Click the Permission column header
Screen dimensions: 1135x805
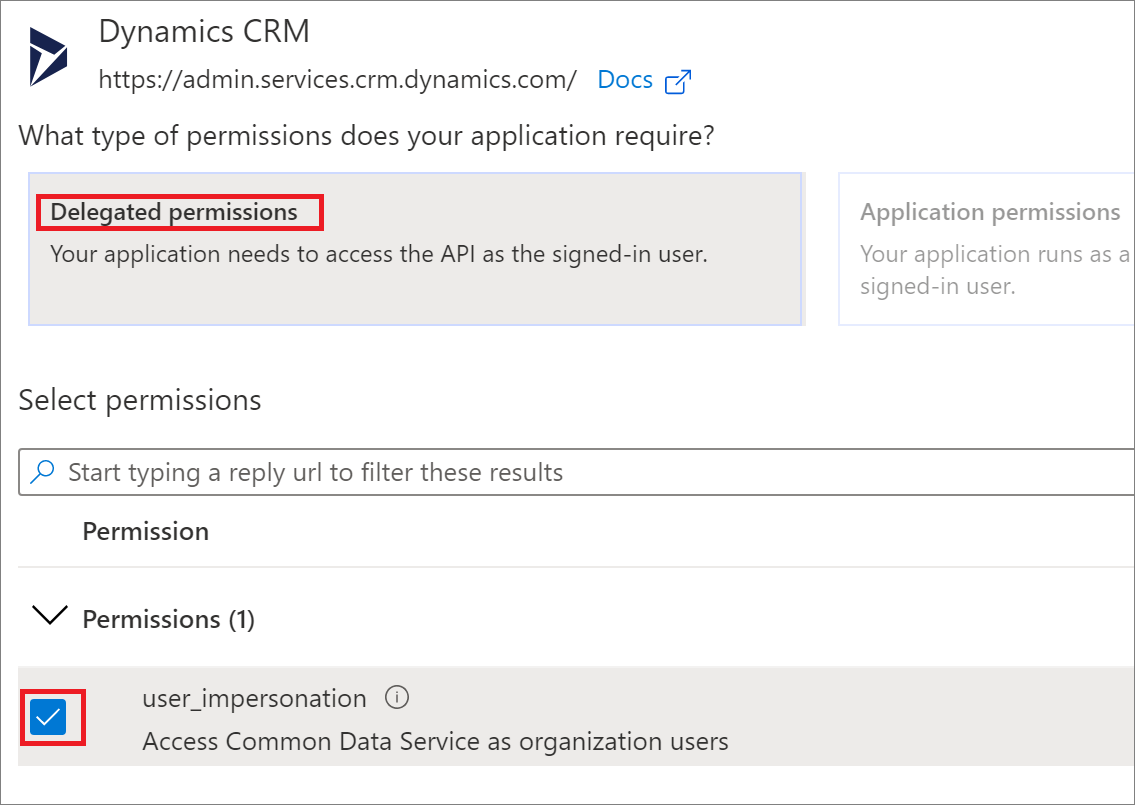click(x=145, y=531)
